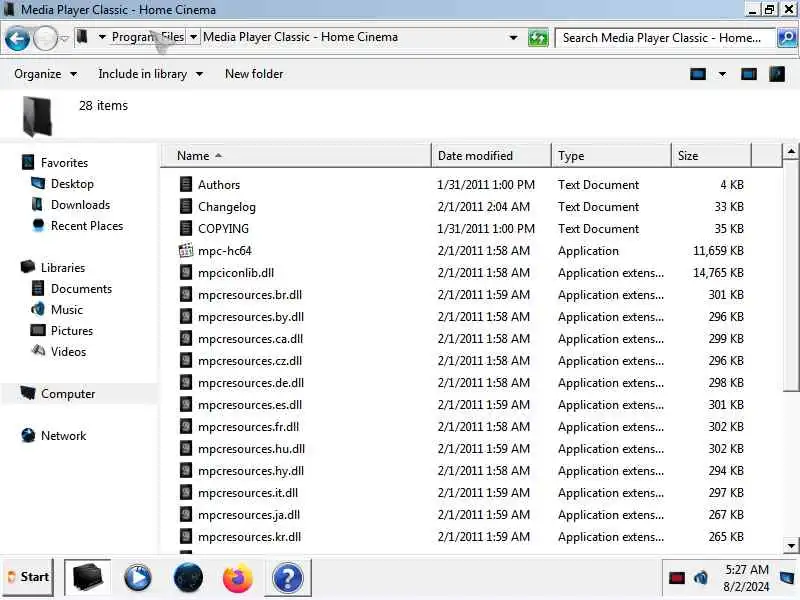Select the file named mpcresources.fr.dll
This screenshot has width=800, height=600.
click(248, 427)
